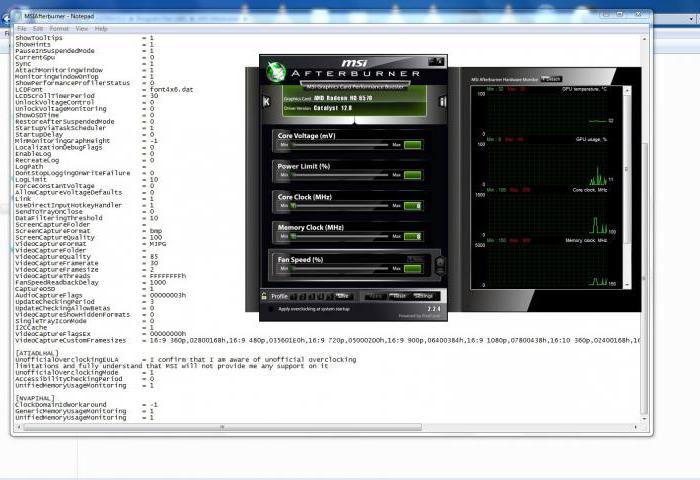
Task: Click the Save profile button
Action: click(343, 296)
